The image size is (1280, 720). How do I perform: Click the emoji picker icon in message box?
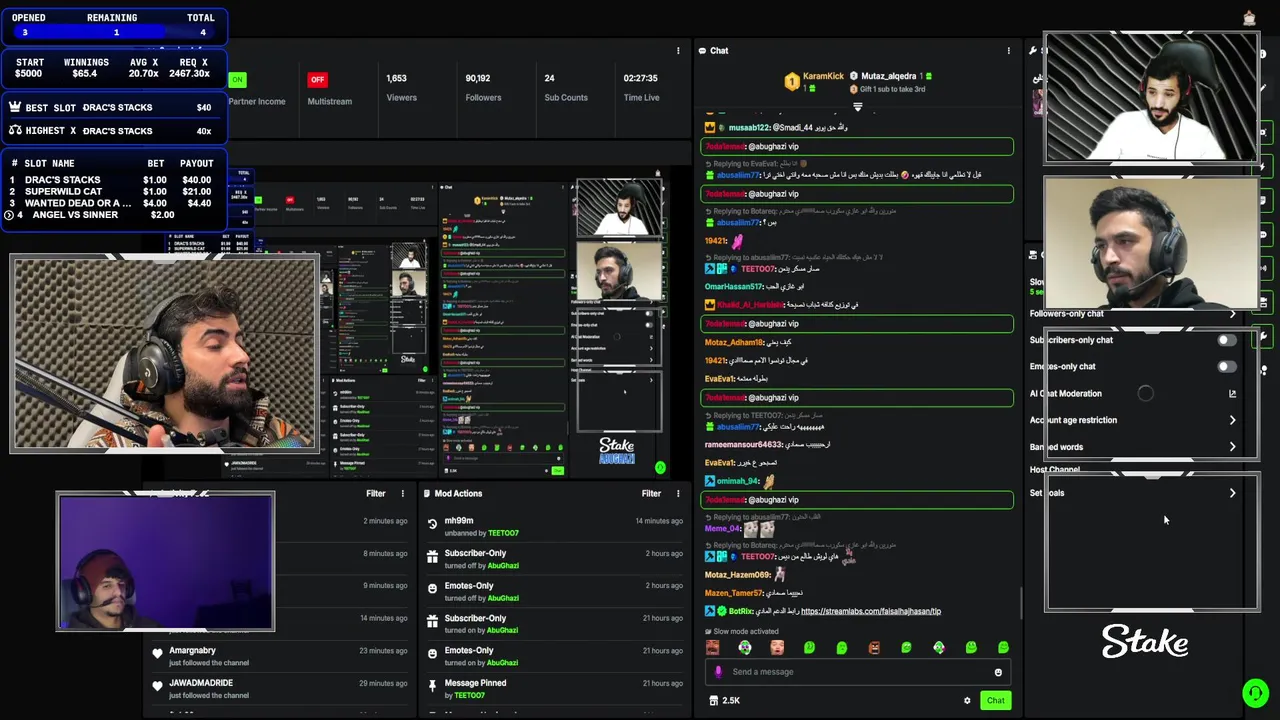pyautogui.click(x=998, y=672)
